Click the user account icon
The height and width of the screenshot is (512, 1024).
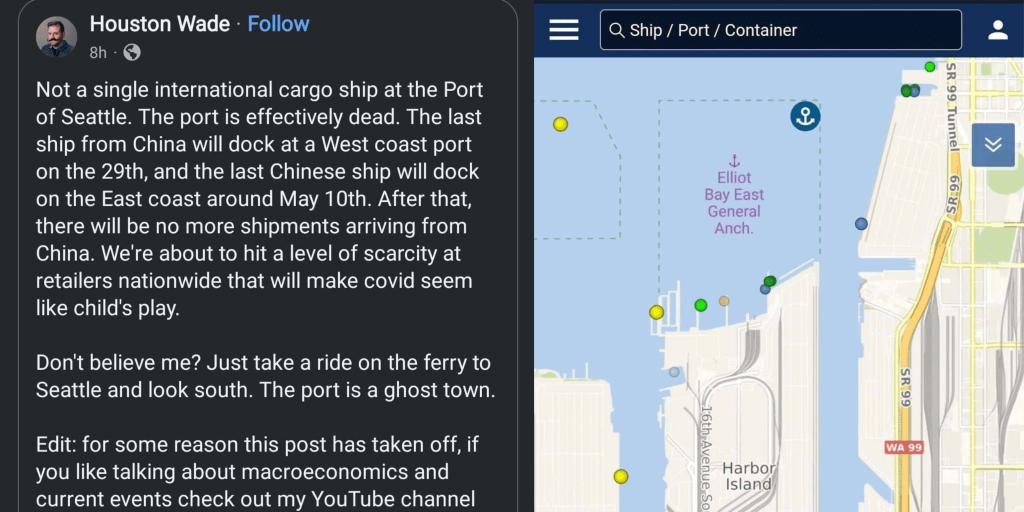point(997,30)
